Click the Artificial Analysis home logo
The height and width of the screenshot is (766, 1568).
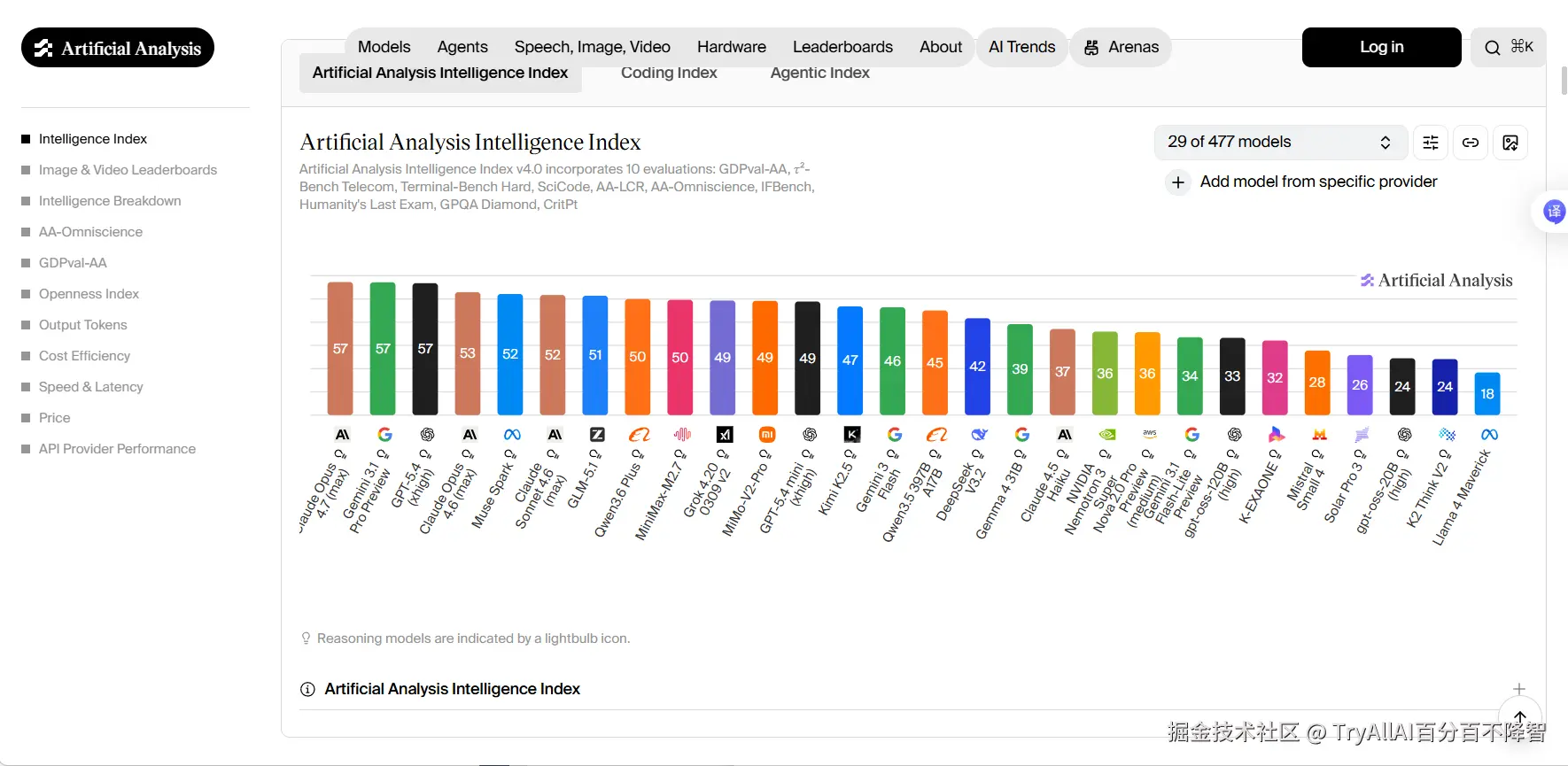click(118, 48)
